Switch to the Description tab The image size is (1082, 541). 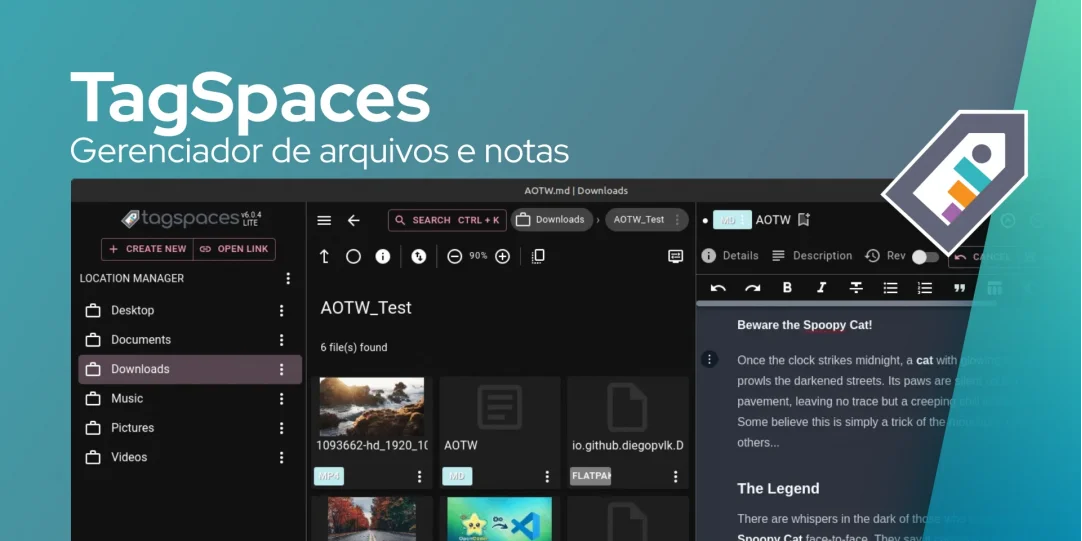point(812,256)
